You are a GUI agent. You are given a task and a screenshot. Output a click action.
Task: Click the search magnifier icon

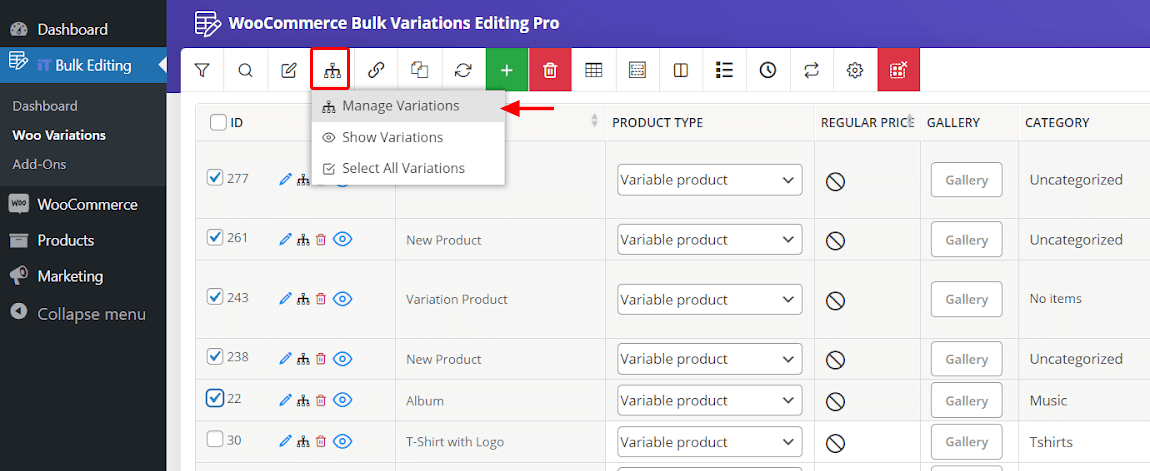(246, 70)
